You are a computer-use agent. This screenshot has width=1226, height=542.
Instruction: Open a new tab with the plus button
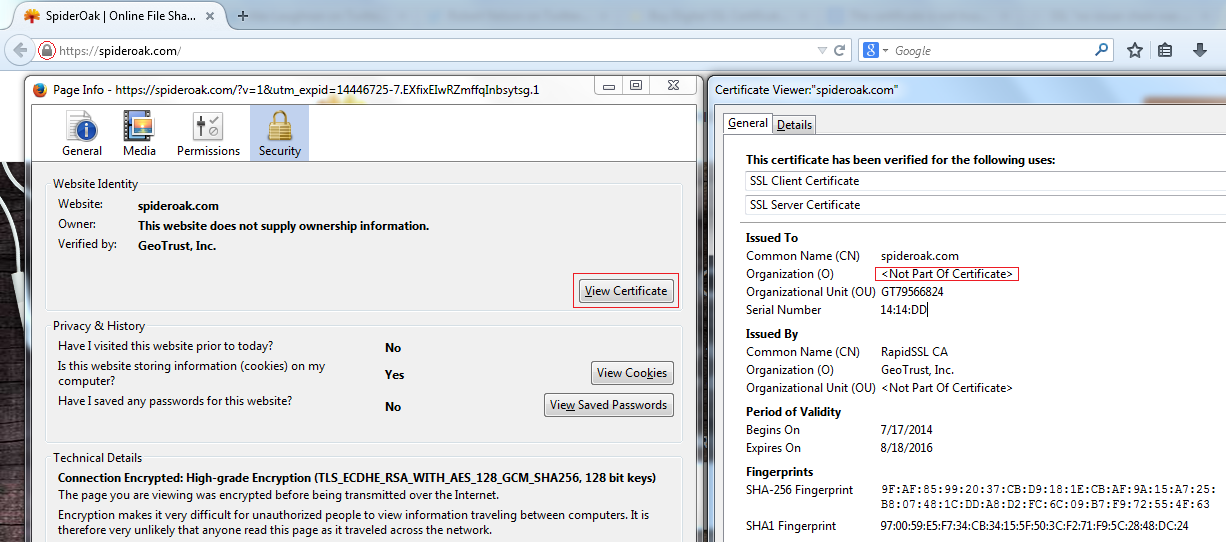click(x=243, y=15)
